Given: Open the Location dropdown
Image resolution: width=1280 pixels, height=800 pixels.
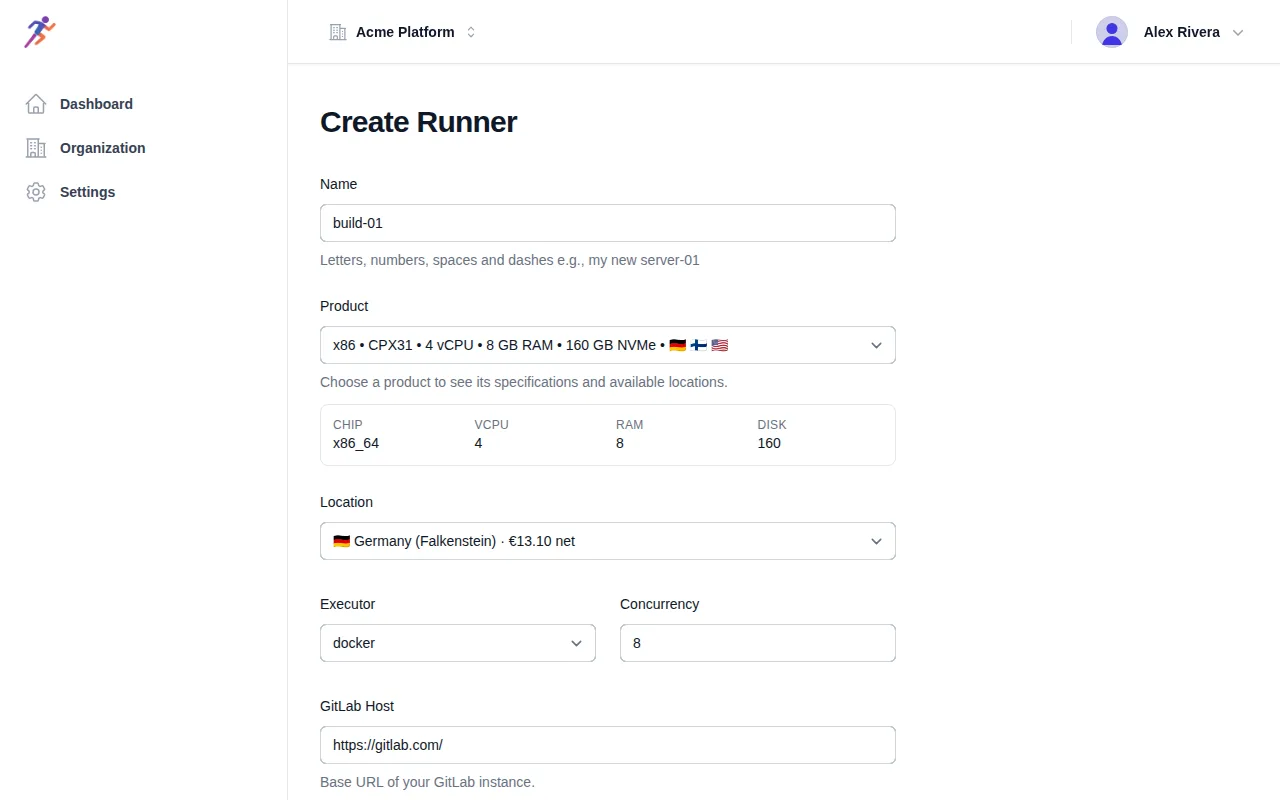Looking at the screenshot, I should pos(608,541).
